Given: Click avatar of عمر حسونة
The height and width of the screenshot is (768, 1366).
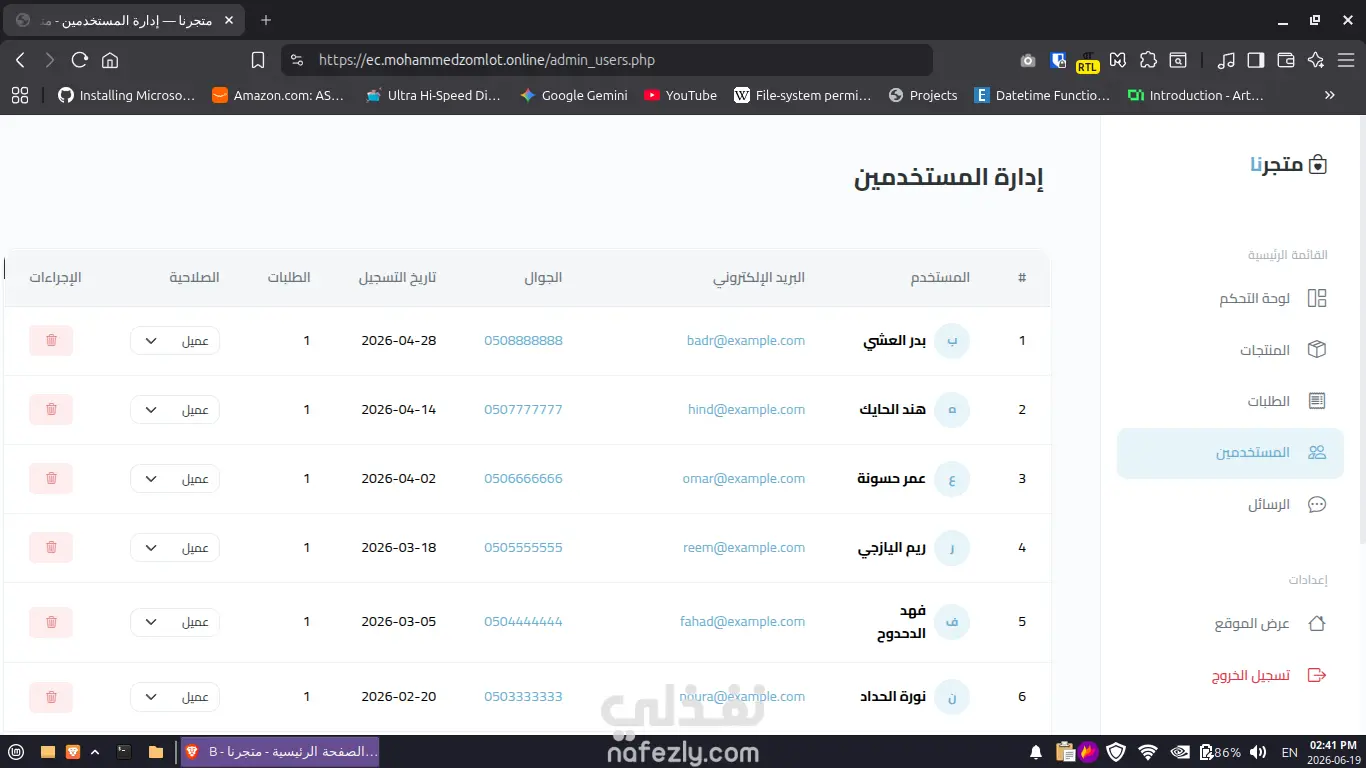Looking at the screenshot, I should pyautogui.click(x=952, y=479).
